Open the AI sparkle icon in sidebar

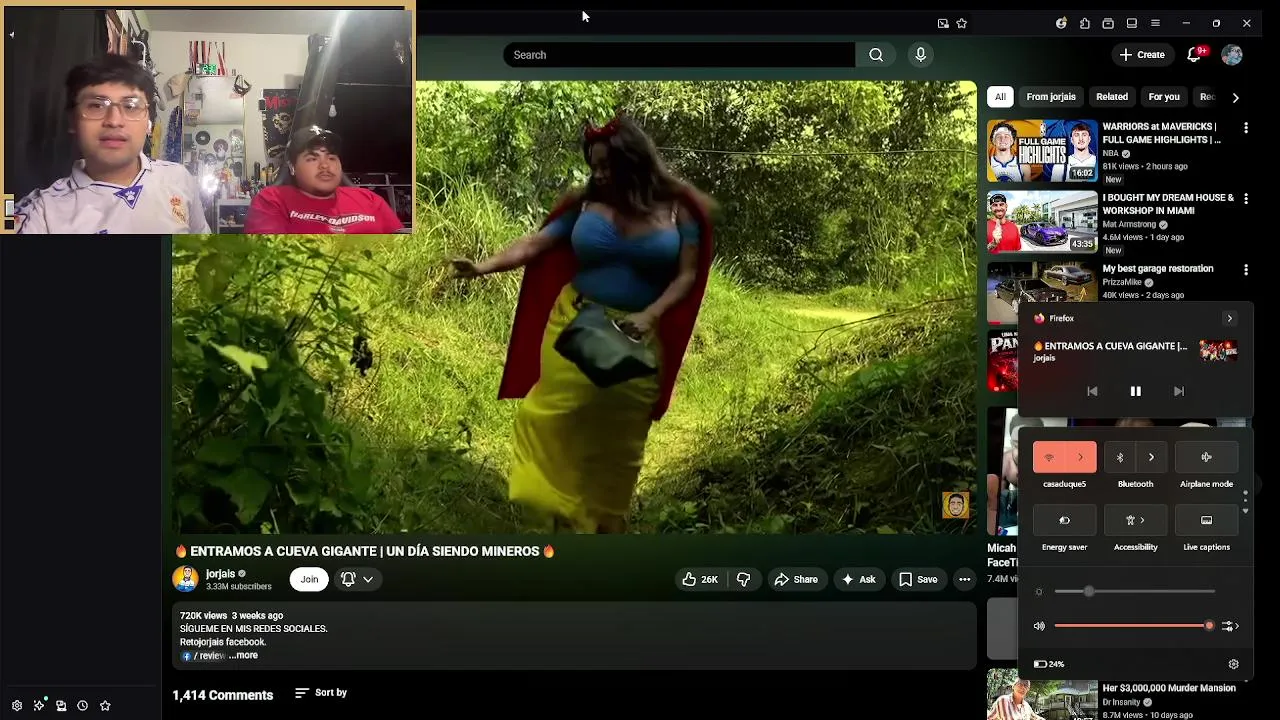[39, 705]
